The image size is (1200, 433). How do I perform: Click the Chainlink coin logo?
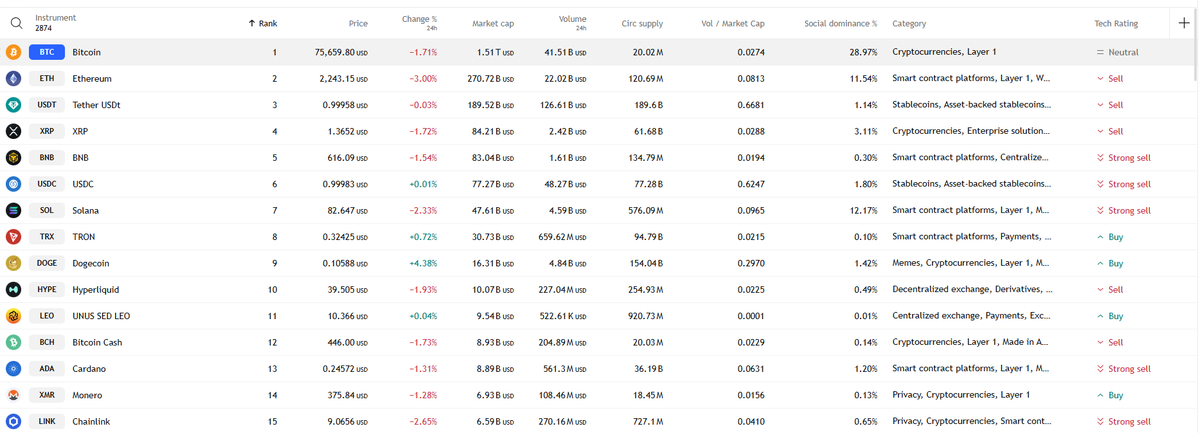[14, 422]
